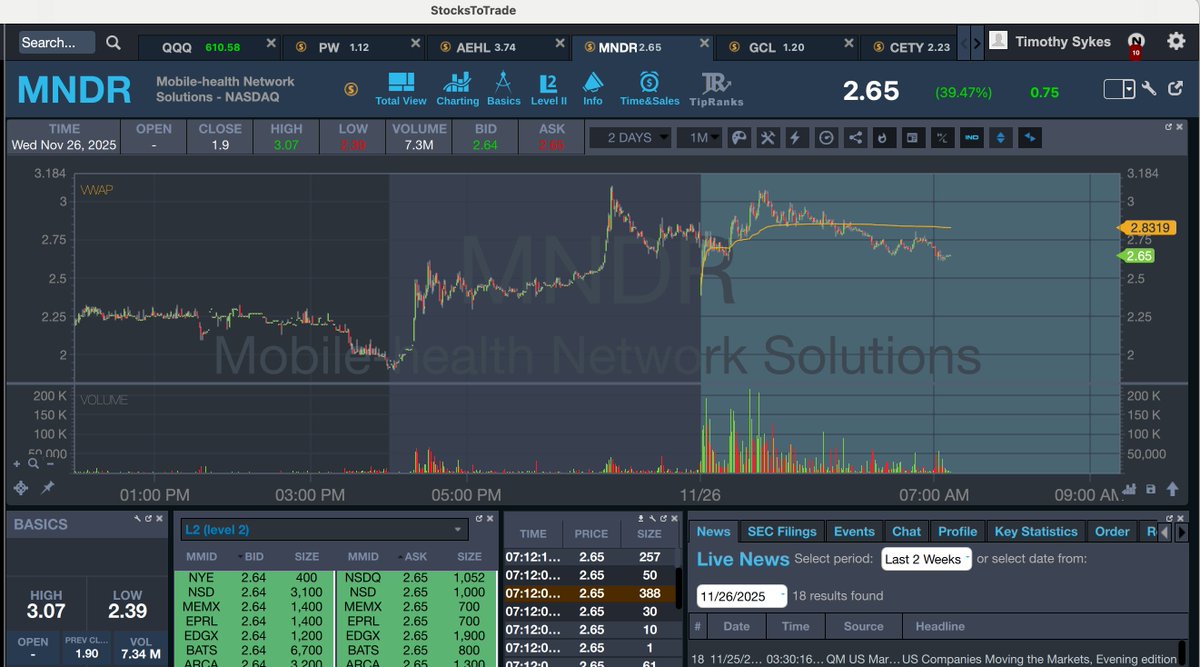Open the share chart icon
1200x667 pixels.
click(855, 137)
